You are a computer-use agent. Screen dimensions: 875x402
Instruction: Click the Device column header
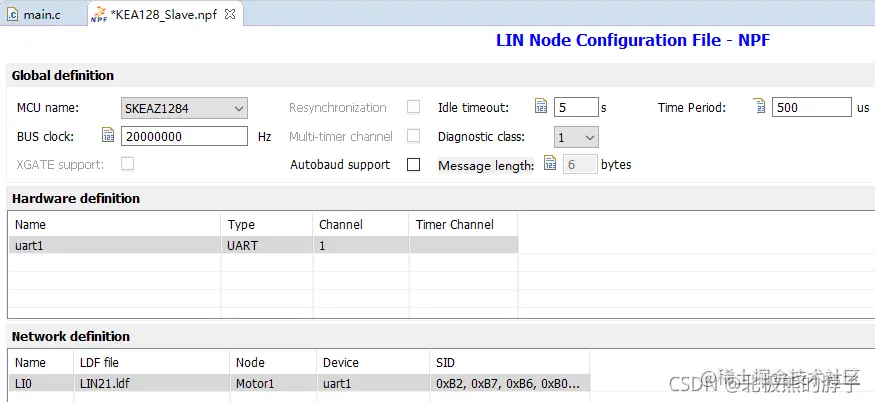point(373,362)
